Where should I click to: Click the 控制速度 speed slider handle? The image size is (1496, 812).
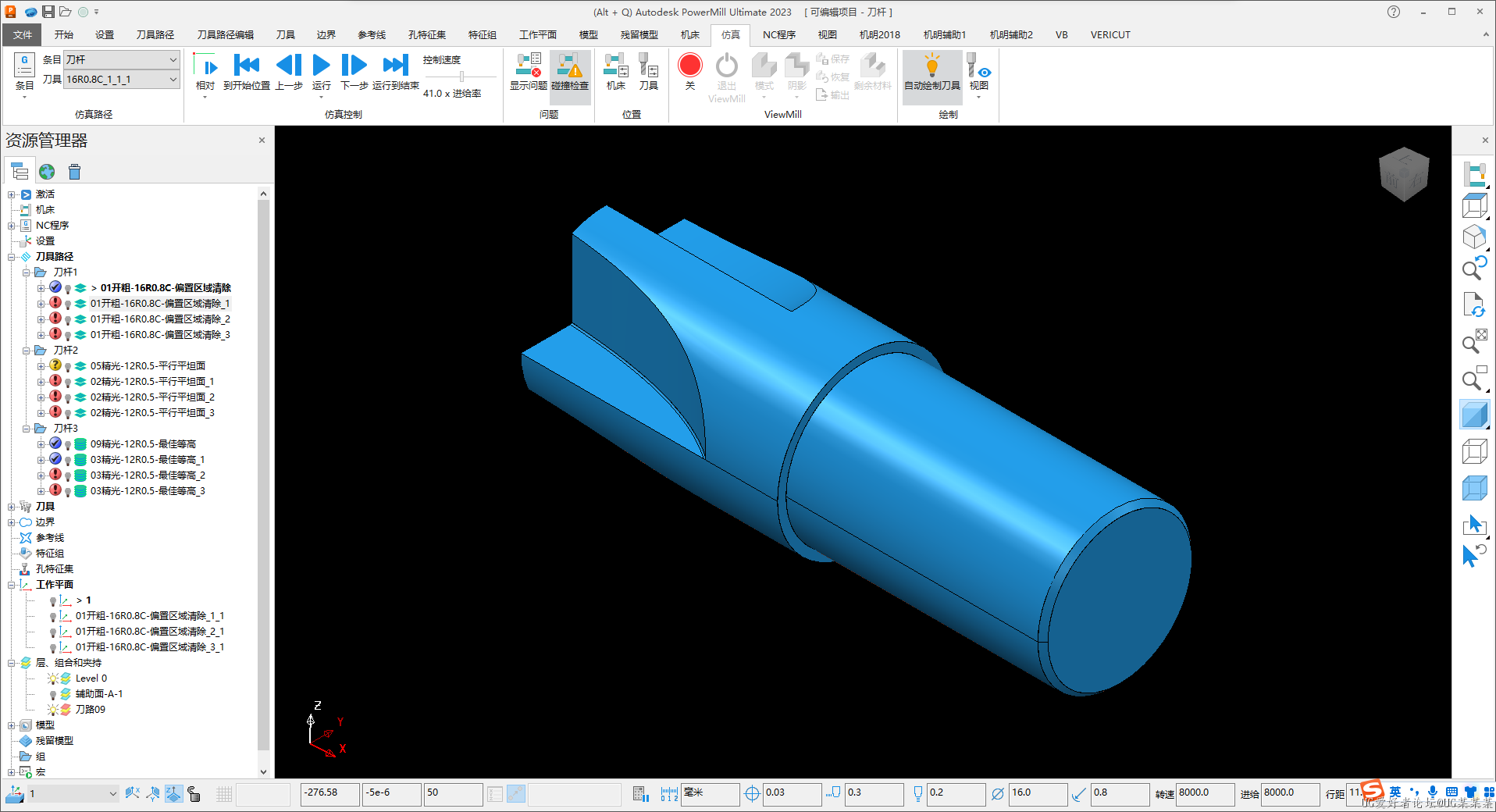(461, 77)
